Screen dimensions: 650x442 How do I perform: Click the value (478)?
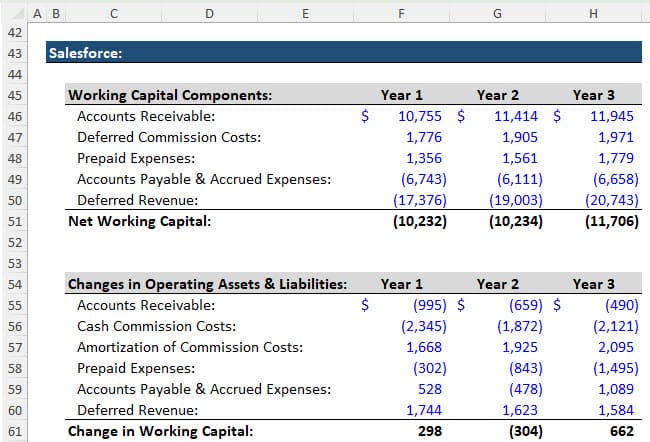click(x=526, y=389)
